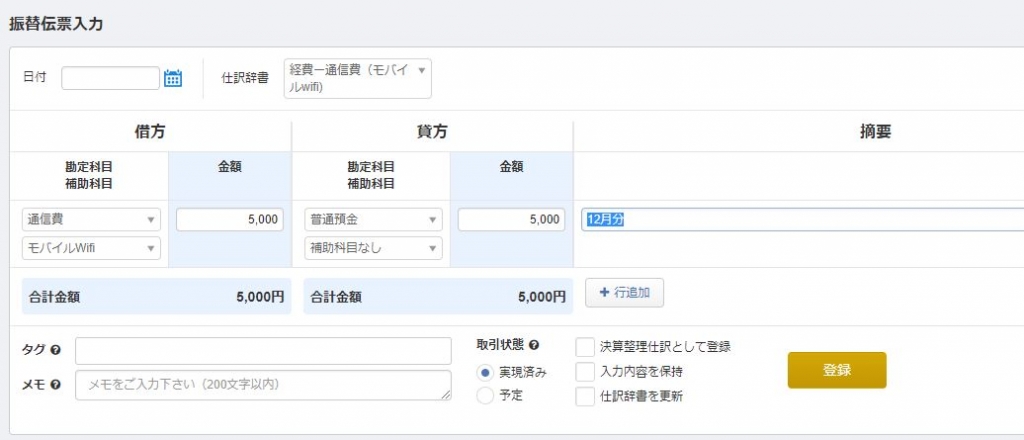
Task: Select the 予定 radio button
Action: (x=485, y=396)
